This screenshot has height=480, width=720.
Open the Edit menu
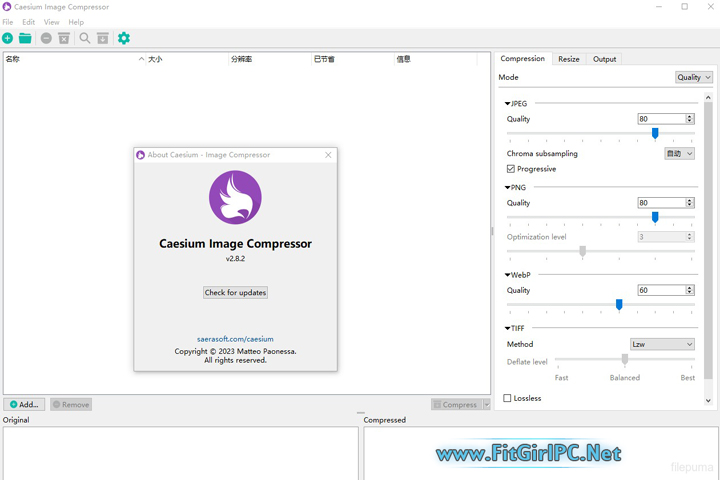28,22
